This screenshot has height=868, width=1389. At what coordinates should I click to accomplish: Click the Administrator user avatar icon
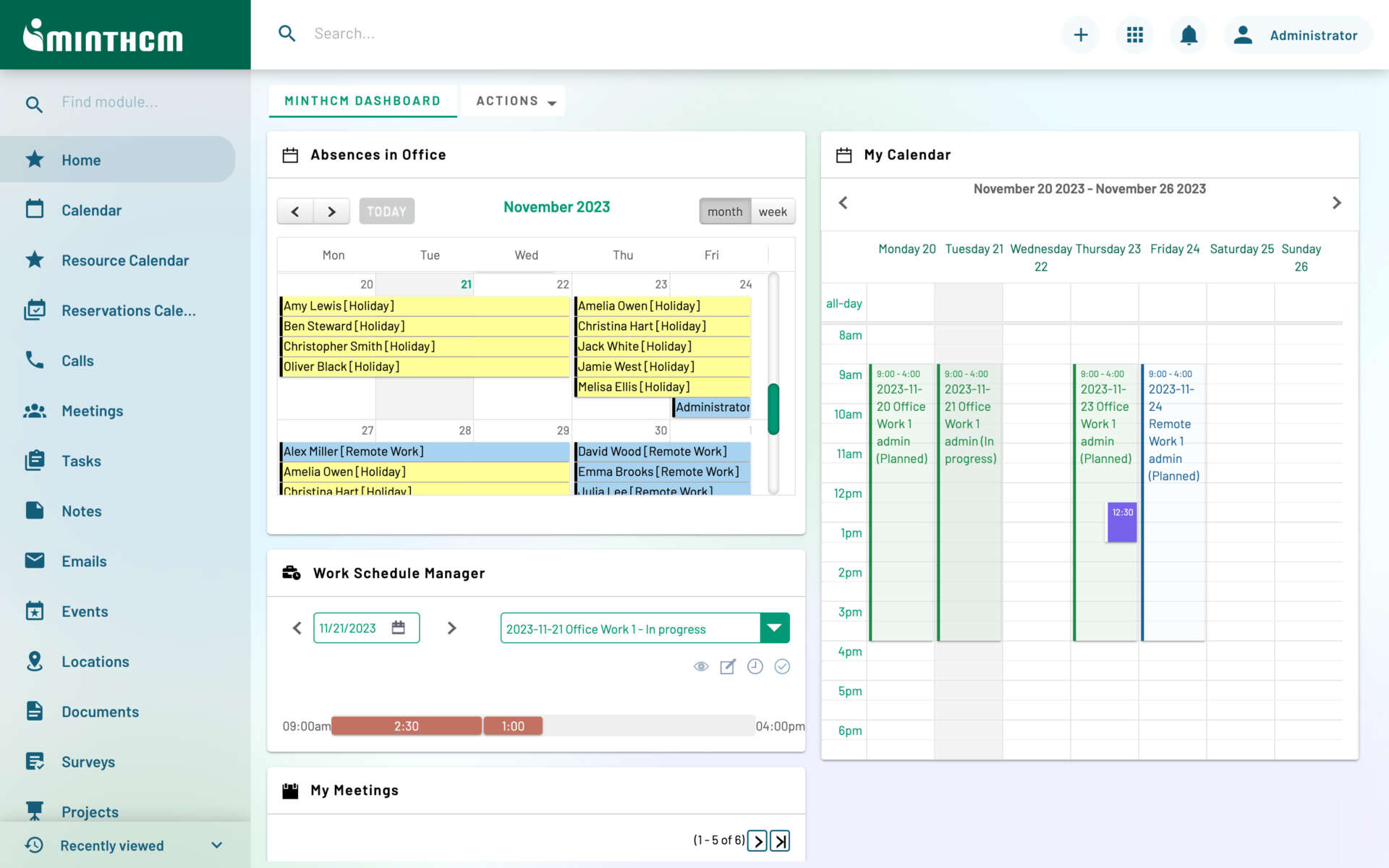click(x=1243, y=35)
